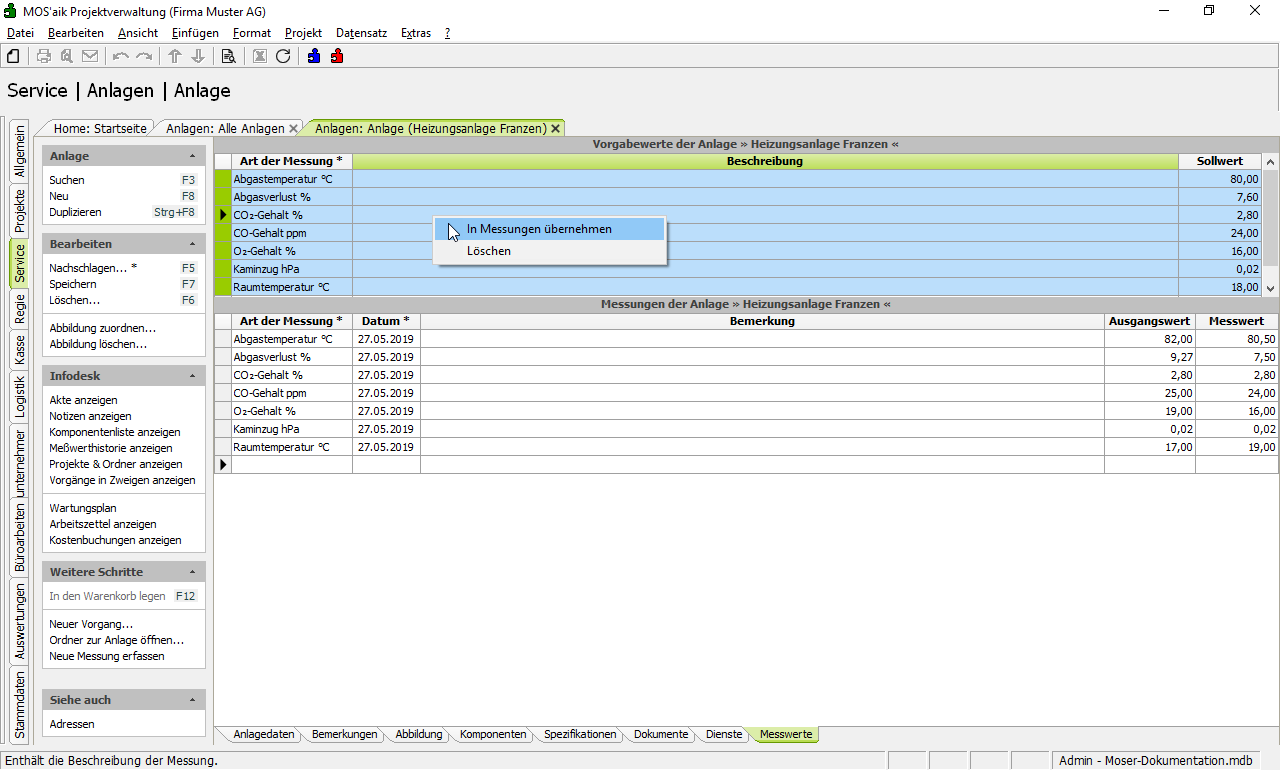Click the document search icon in toolbar
Screen dimensions: 1280x770
coord(228,56)
